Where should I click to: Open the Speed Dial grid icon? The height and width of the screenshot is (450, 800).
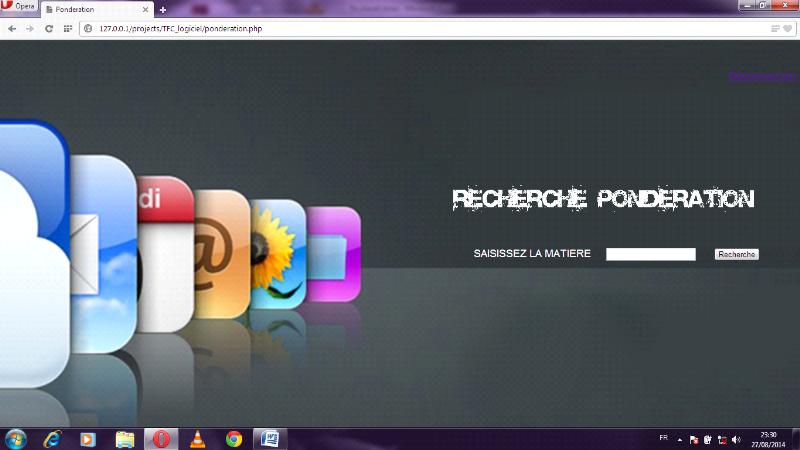click(x=67, y=29)
